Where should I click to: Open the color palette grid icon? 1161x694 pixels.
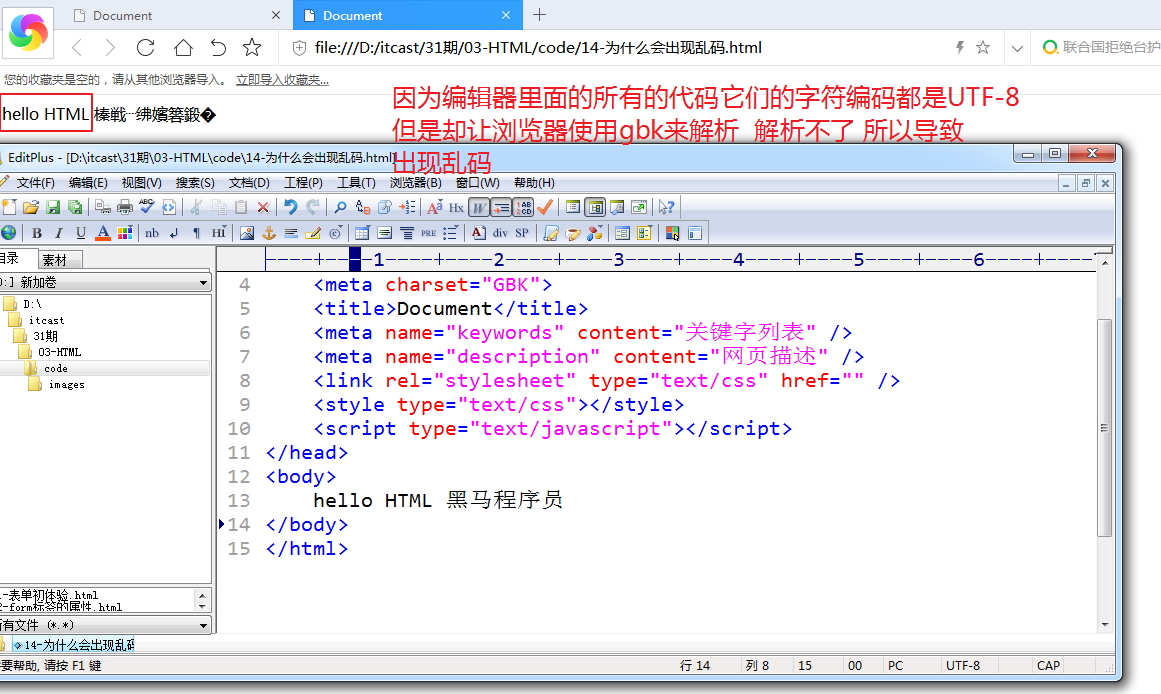click(x=125, y=233)
